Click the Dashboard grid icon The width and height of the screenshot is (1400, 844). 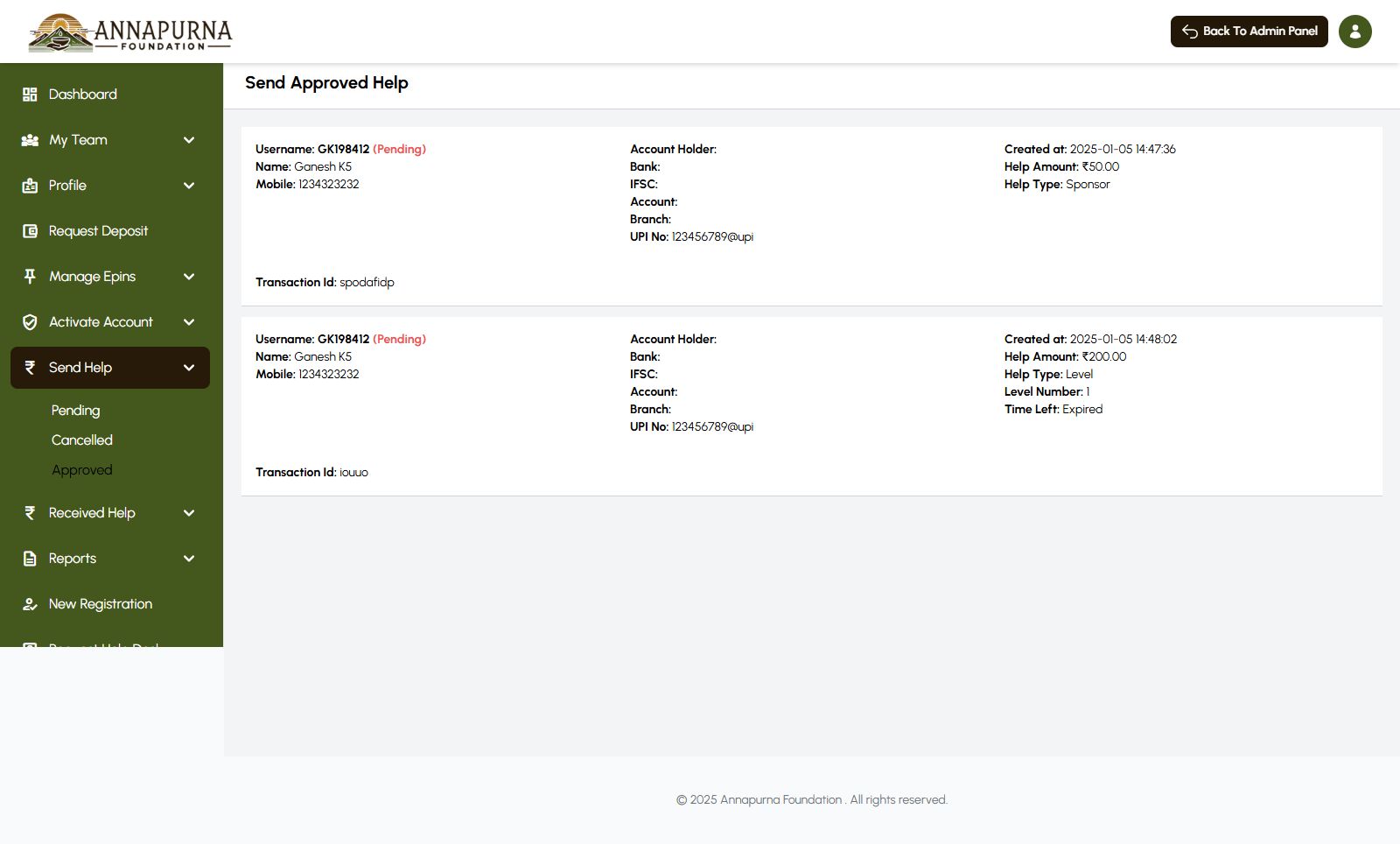pyautogui.click(x=30, y=95)
